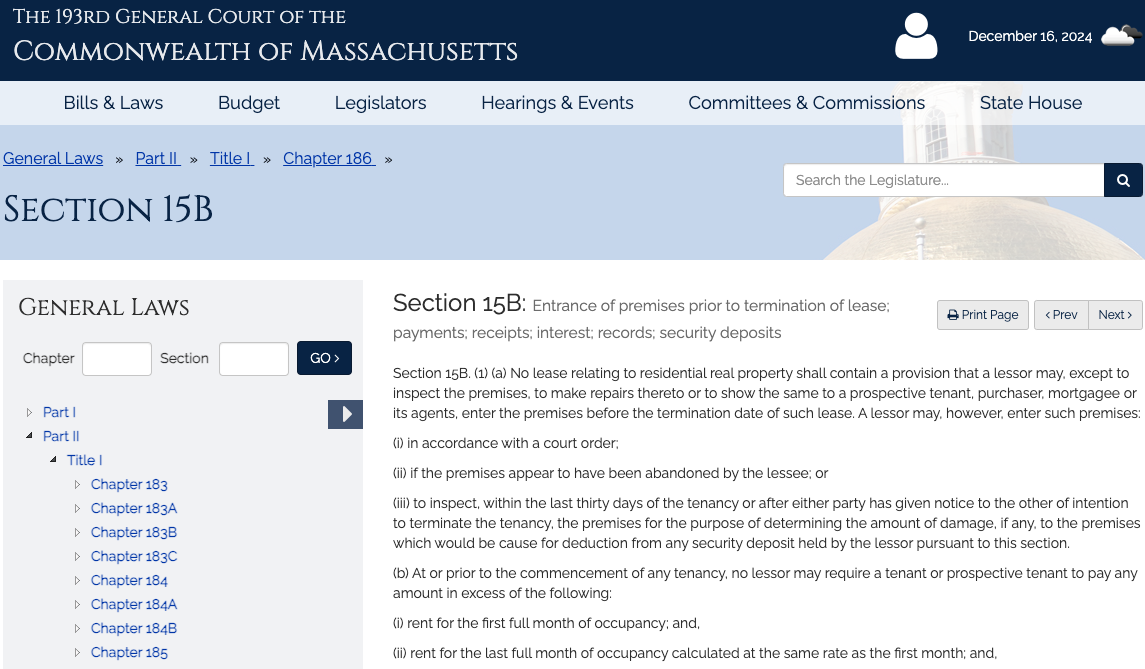1145x669 pixels.
Task: Click the Chapter 186 breadcrumb link
Action: tap(329, 158)
